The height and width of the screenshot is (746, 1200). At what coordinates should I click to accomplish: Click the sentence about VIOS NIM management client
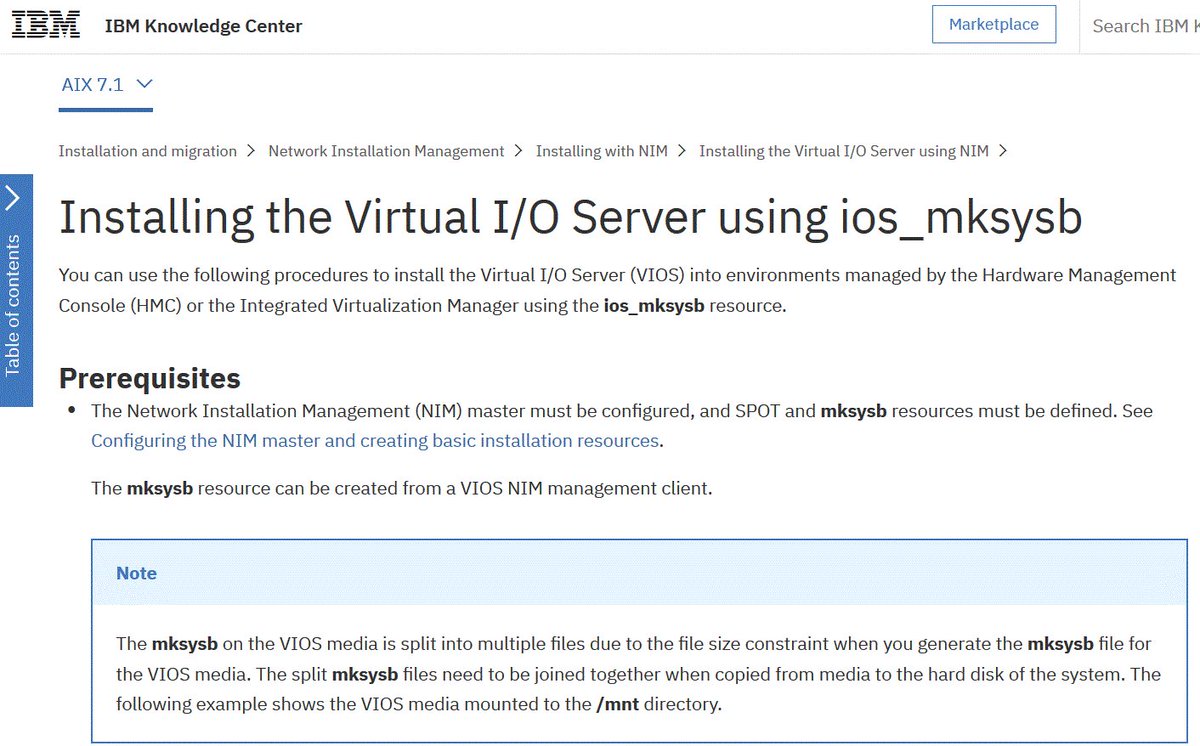pos(402,489)
